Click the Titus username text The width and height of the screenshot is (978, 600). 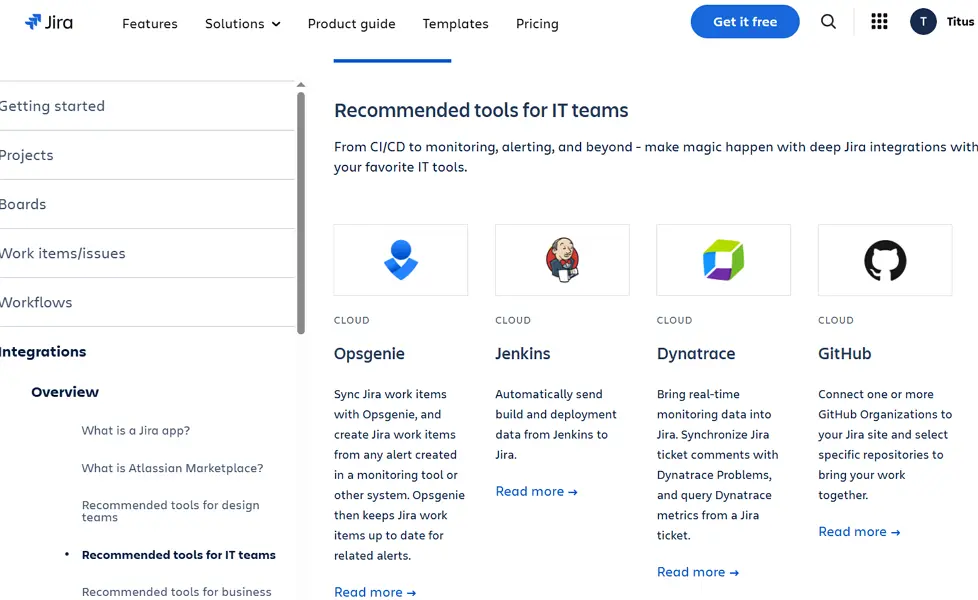pos(960,22)
